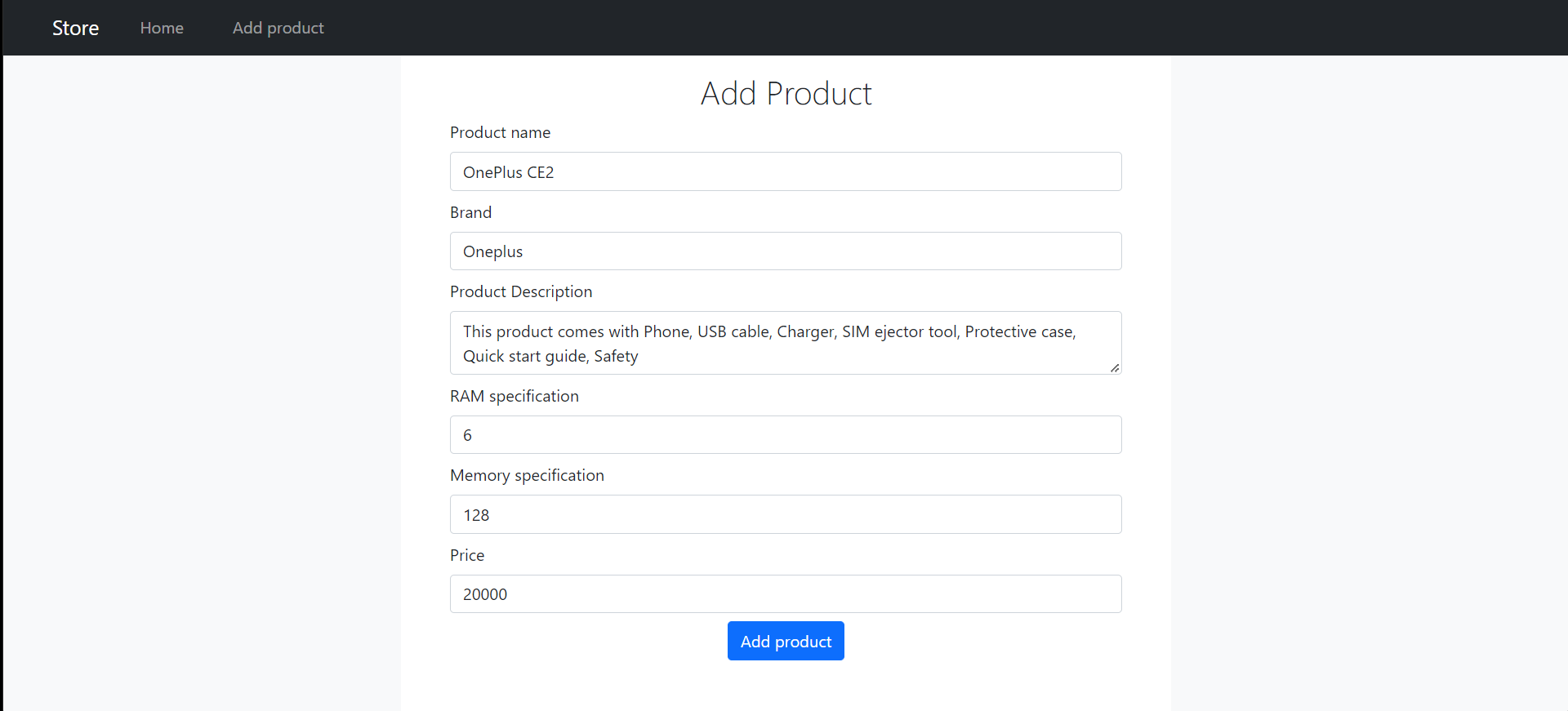Open the Store brand link
This screenshot has width=1568, height=711.
click(x=75, y=28)
